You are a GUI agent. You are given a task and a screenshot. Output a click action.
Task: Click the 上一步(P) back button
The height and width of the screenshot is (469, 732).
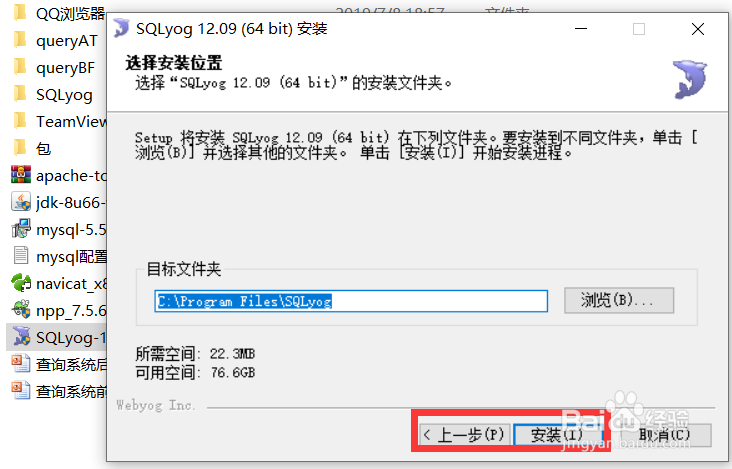point(465,434)
